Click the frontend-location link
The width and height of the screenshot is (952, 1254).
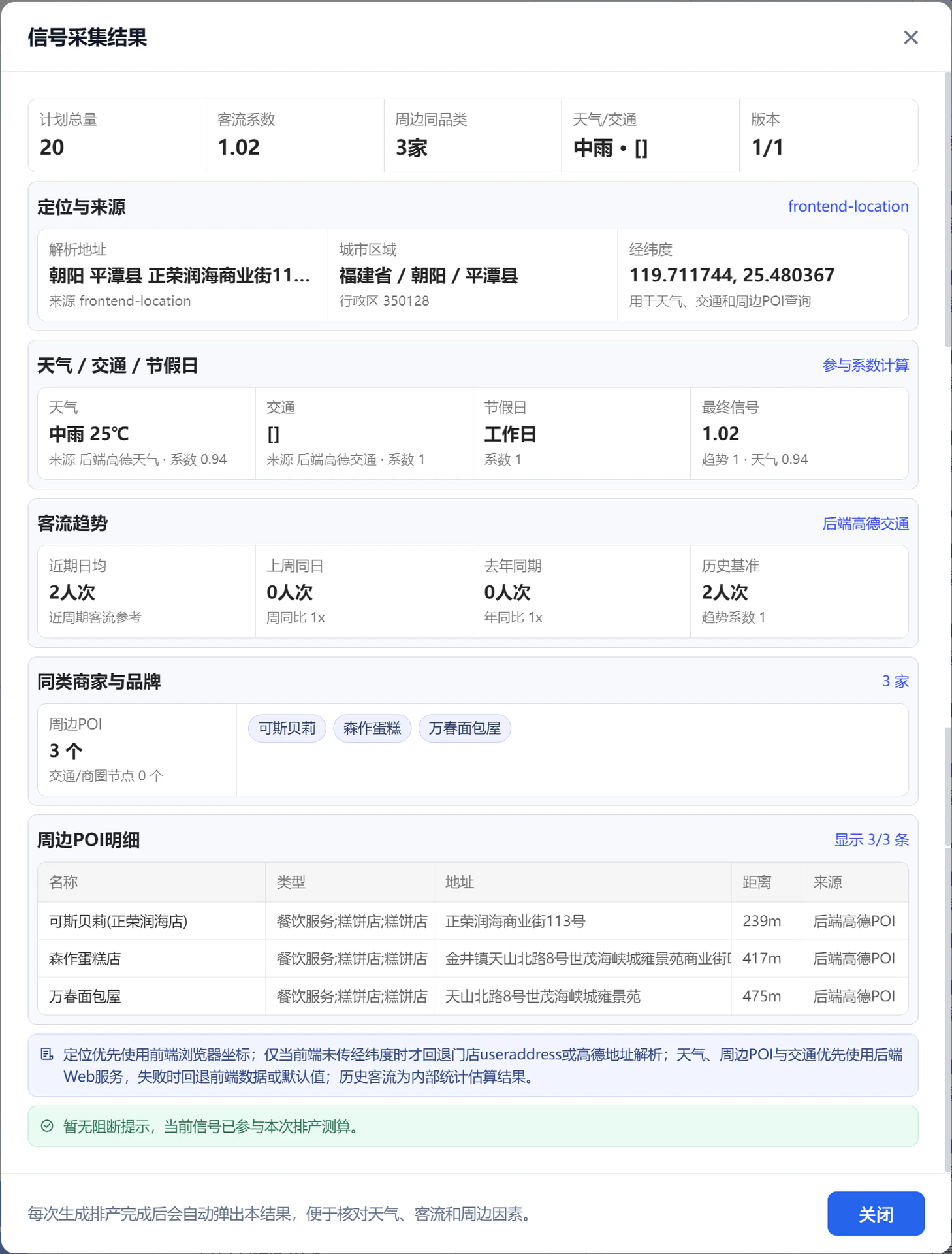pos(848,206)
